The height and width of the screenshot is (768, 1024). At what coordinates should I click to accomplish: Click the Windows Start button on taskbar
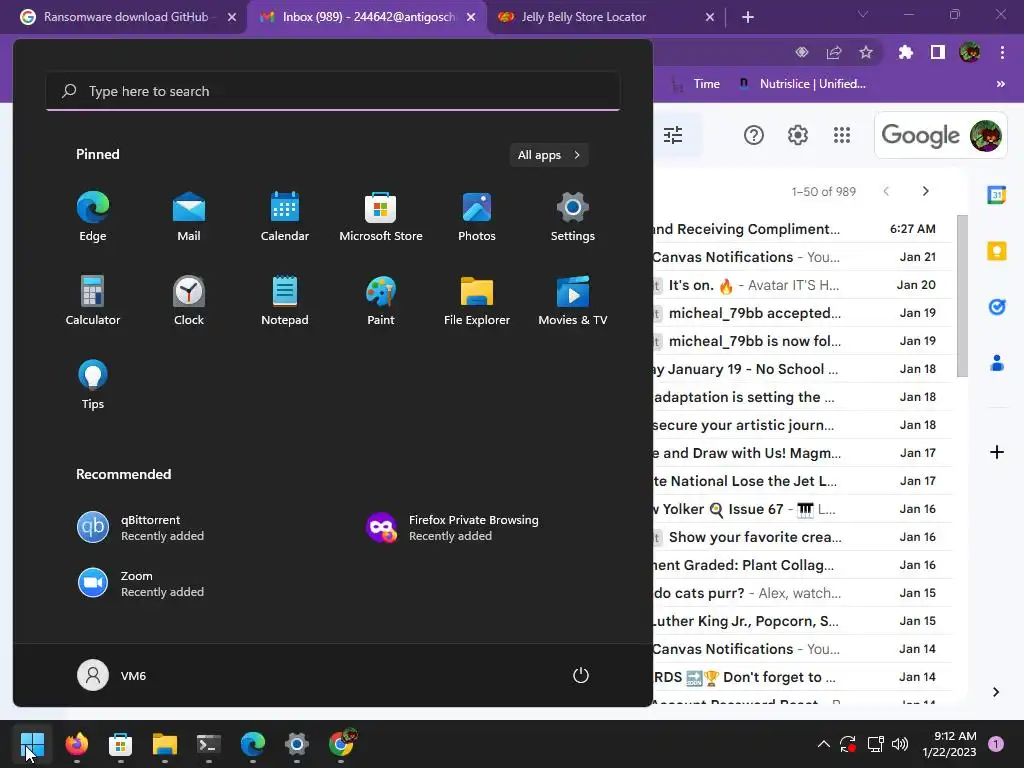[x=32, y=744]
